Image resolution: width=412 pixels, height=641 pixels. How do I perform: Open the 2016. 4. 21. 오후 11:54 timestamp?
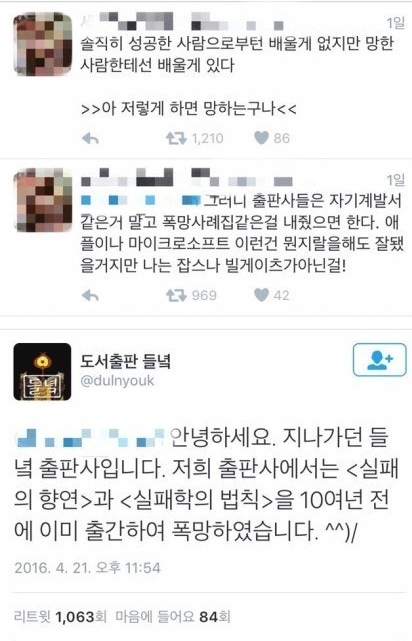tap(87, 568)
